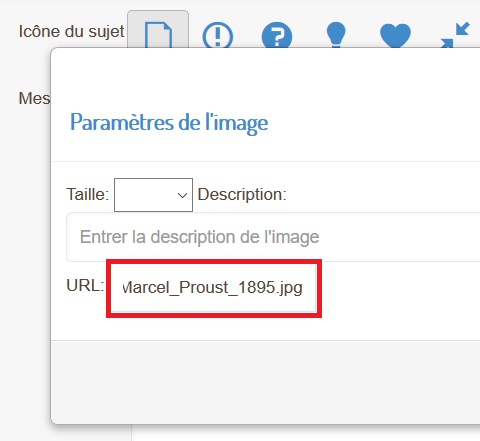Image resolution: width=480 pixels, height=441 pixels.
Task: Click the empty white header above the dialog title
Action: [x=265, y=78]
